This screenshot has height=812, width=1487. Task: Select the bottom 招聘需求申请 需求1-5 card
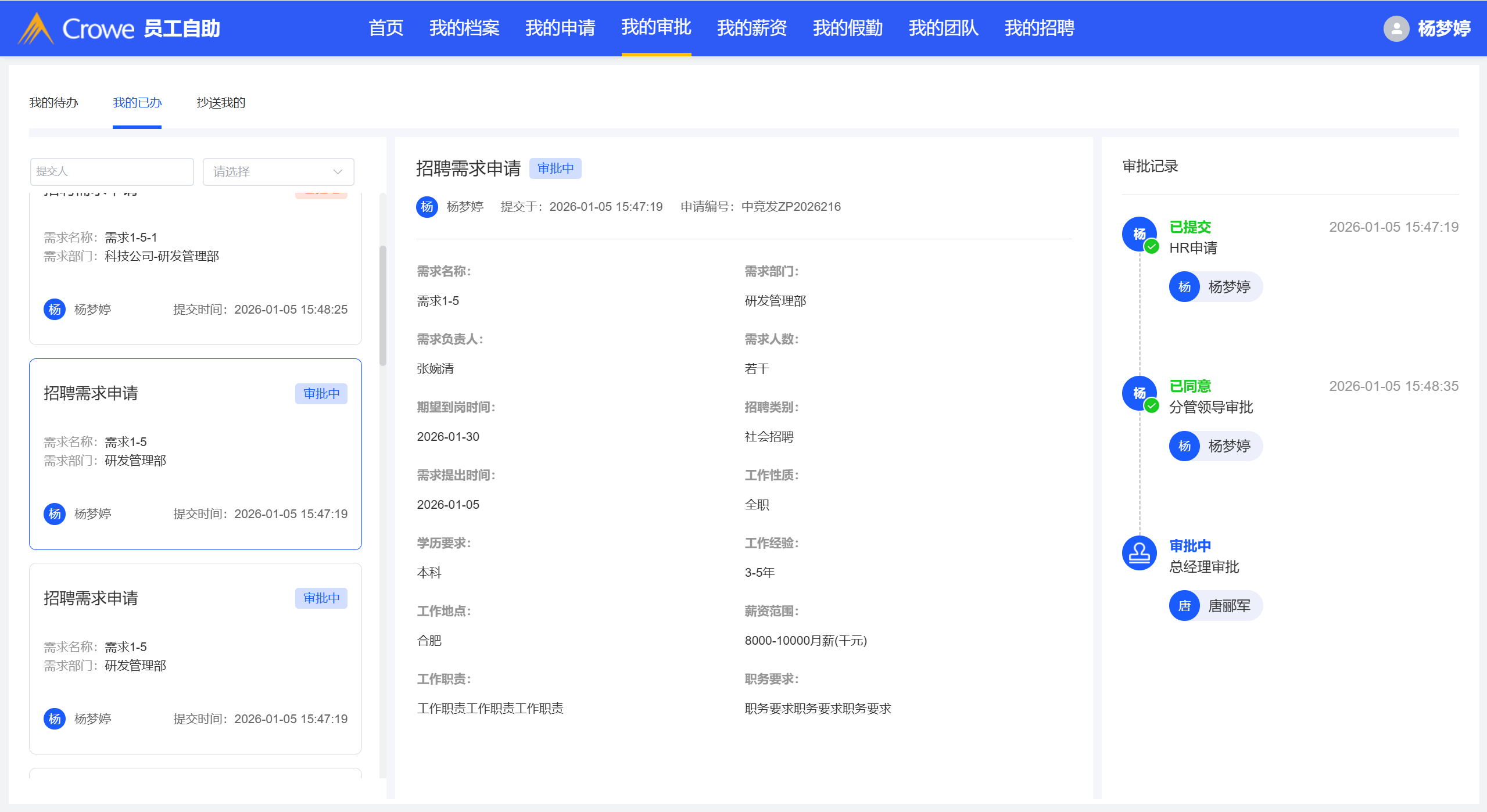coord(195,658)
